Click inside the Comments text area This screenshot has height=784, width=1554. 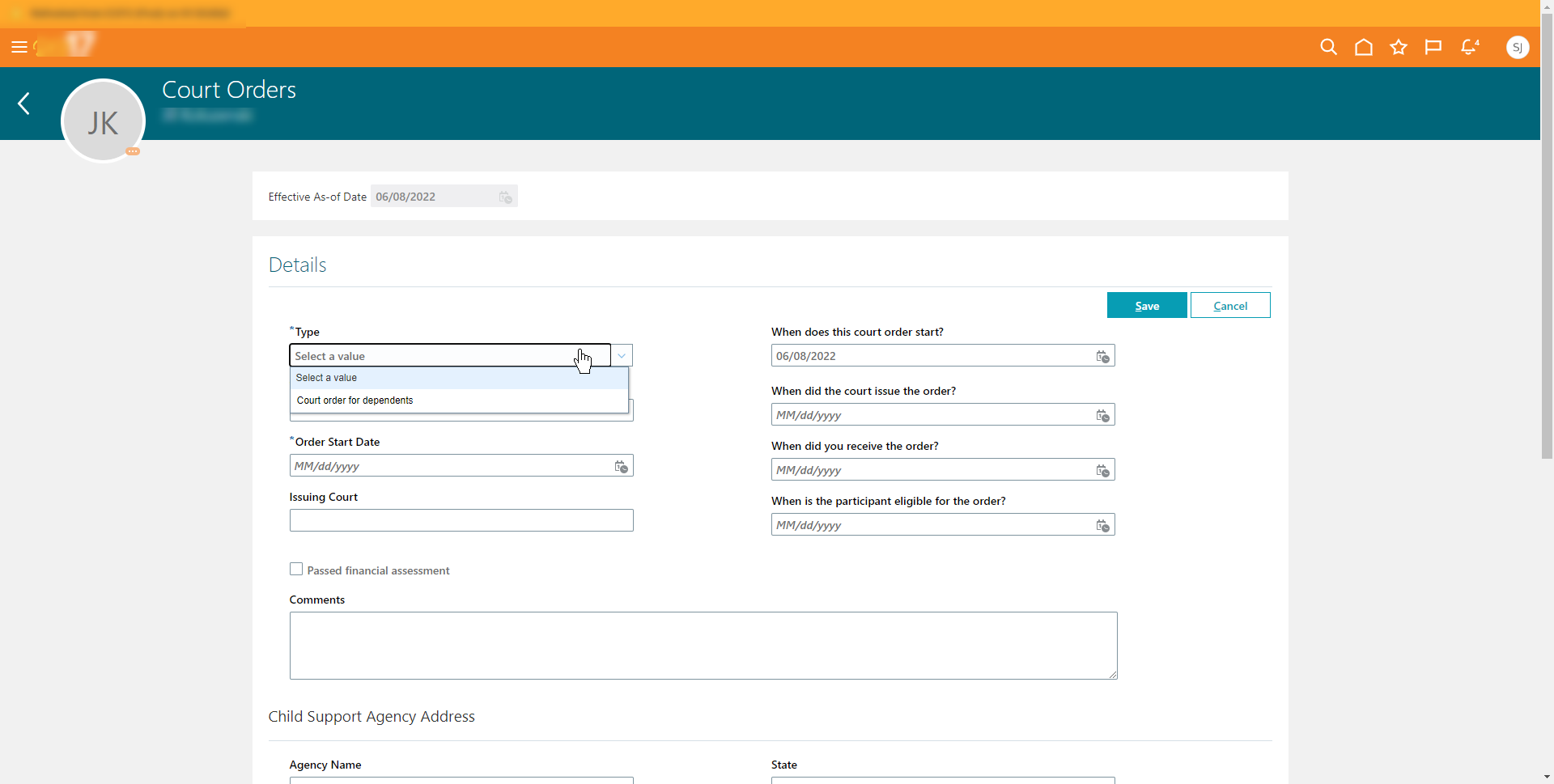(703, 645)
